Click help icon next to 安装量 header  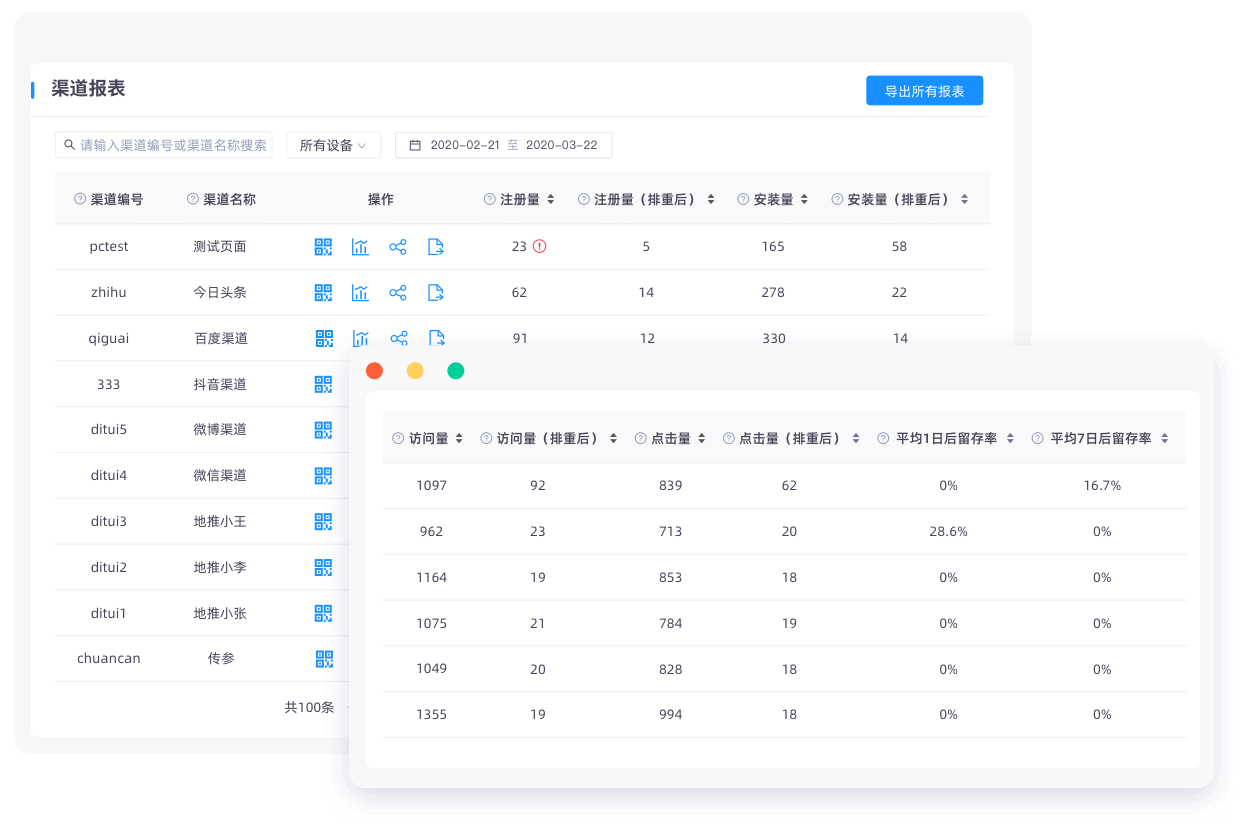click(743, 199)
